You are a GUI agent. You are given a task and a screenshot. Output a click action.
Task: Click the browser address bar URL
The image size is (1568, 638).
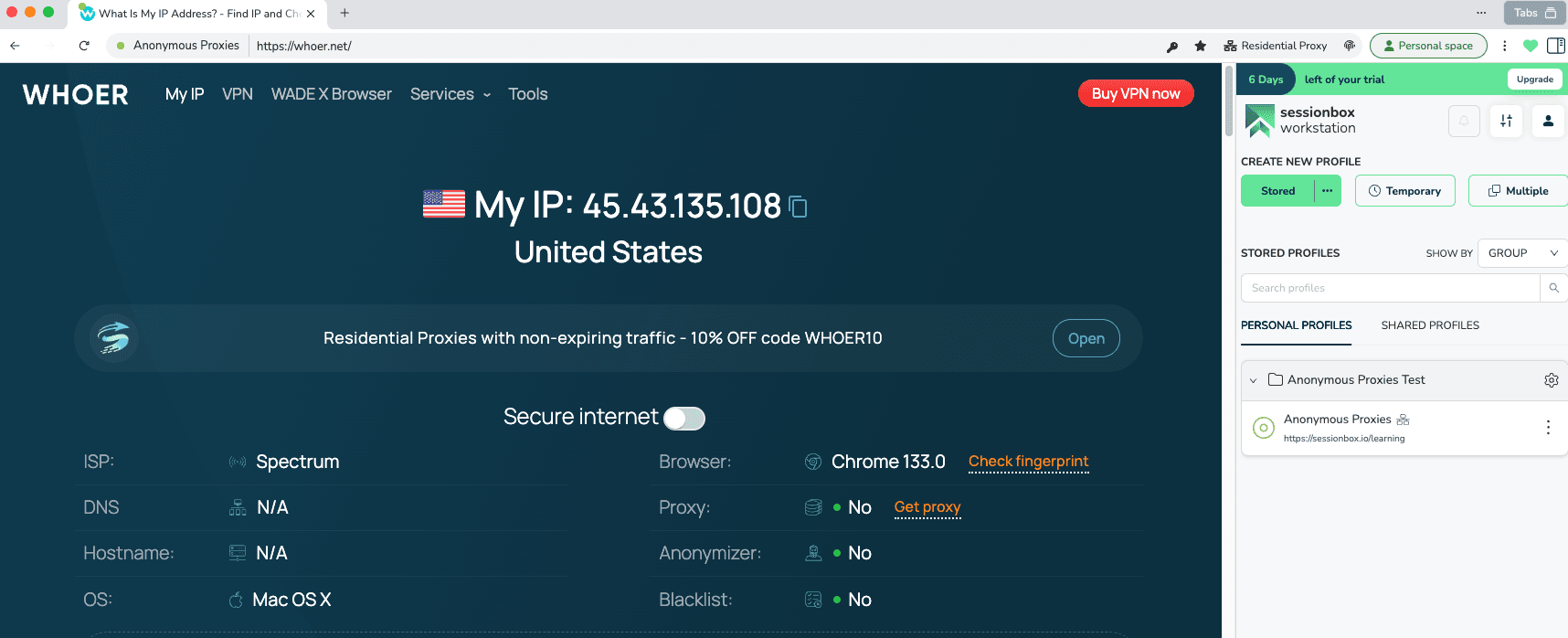tap(304, 46)
